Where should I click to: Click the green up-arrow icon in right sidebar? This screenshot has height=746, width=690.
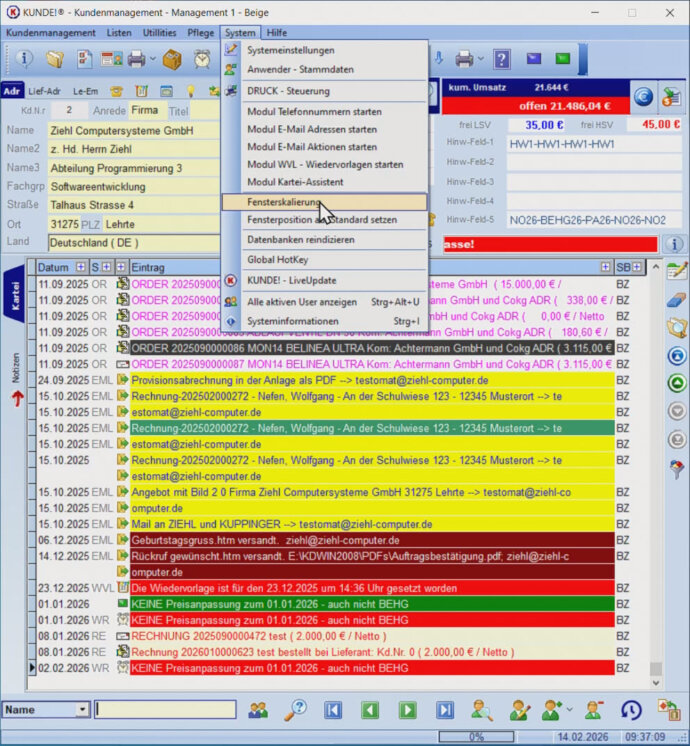(x=677, y=382)
